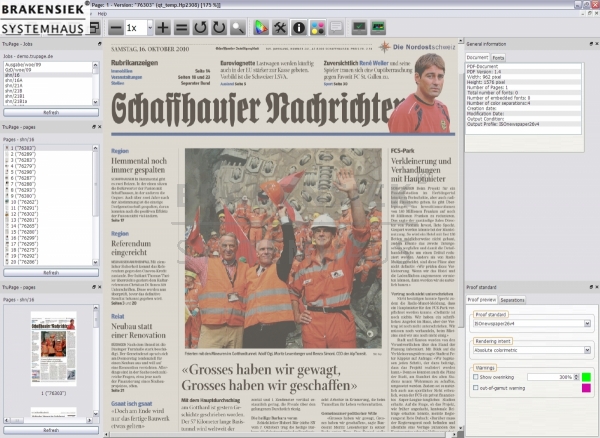This screenshot has height=438, width=600.
Task: Toggle the CMYK color dots icon
Action: point(317,28)
